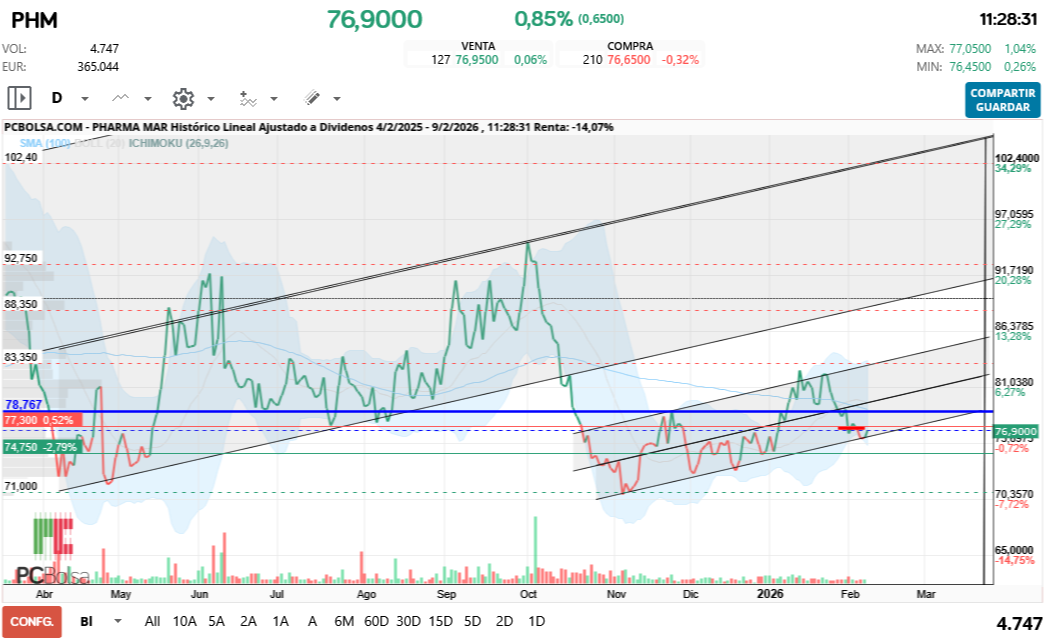
Task: Click the blue 78,767 price level label
Action: click(x=22, y=405)
